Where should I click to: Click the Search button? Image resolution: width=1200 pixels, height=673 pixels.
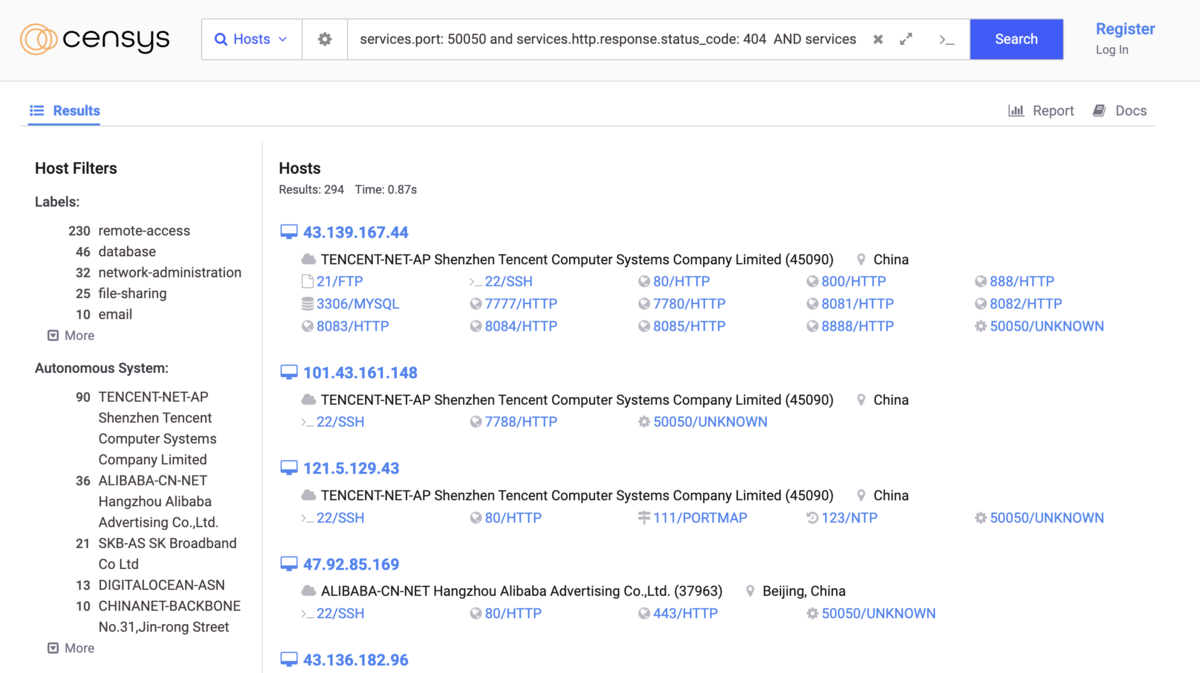click(1016, 39)
